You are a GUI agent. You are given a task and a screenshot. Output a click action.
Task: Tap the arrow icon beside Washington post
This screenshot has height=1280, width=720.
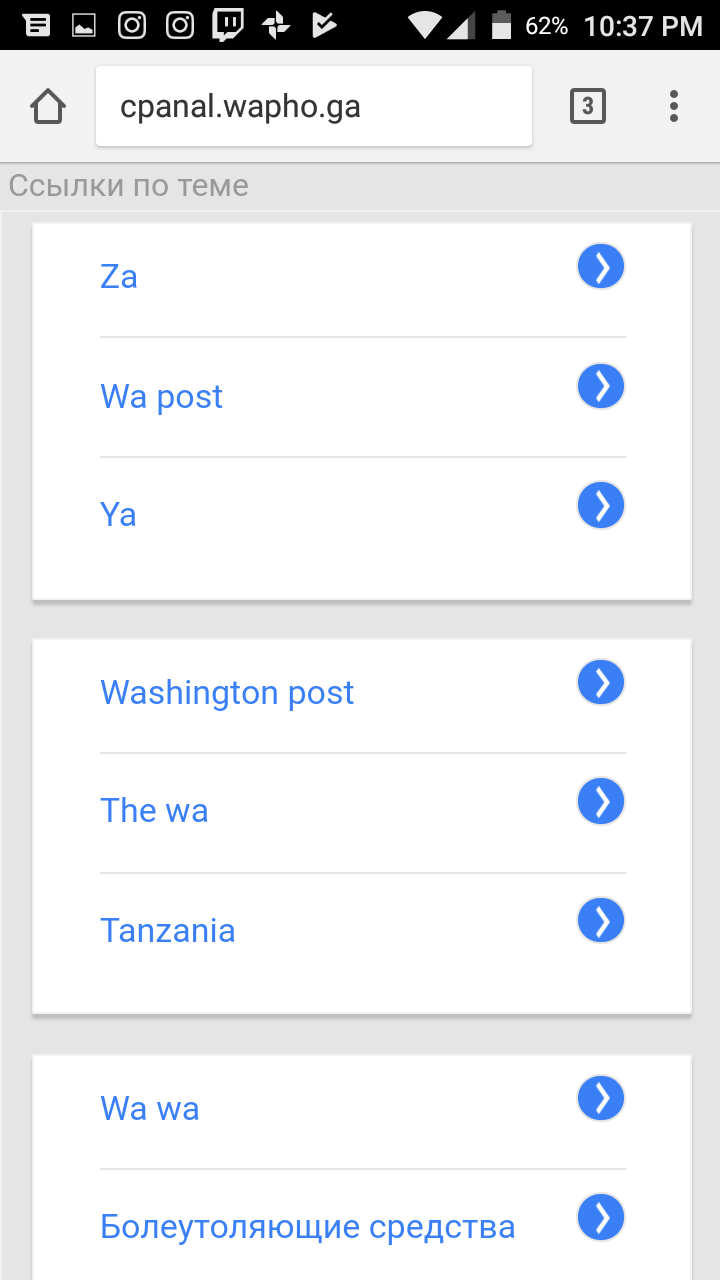point(601,683)
